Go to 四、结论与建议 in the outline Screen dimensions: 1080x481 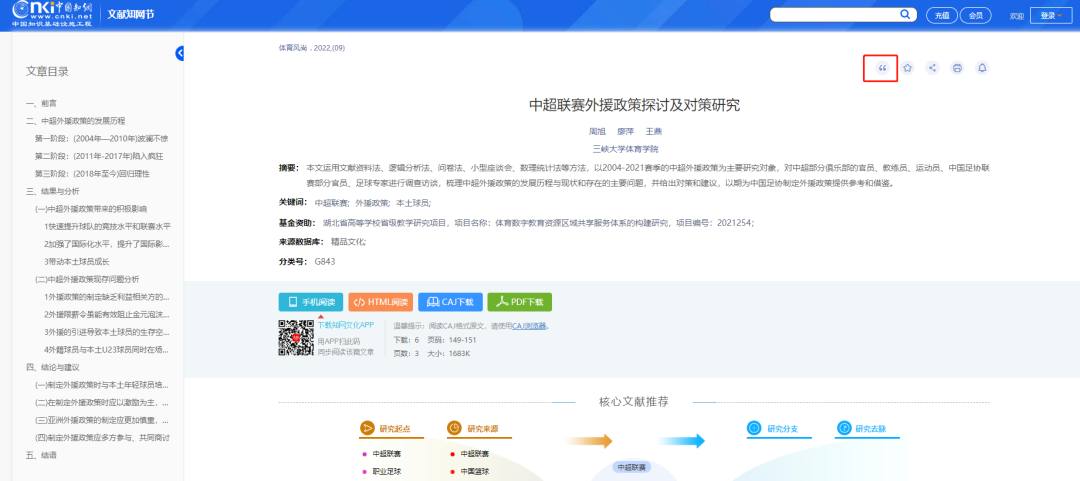pos(52,367)
